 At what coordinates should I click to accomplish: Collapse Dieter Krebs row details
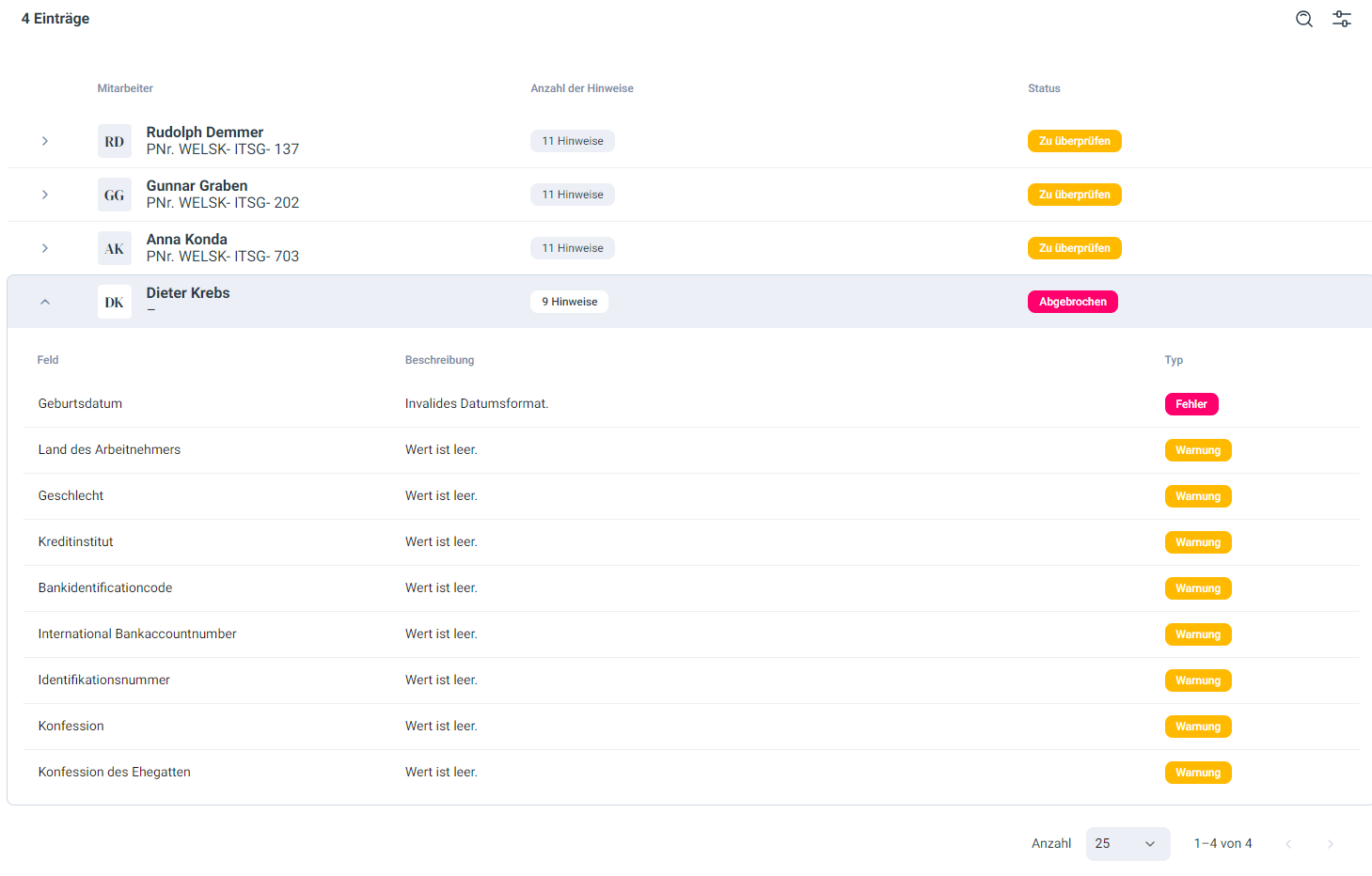point(44,302)
